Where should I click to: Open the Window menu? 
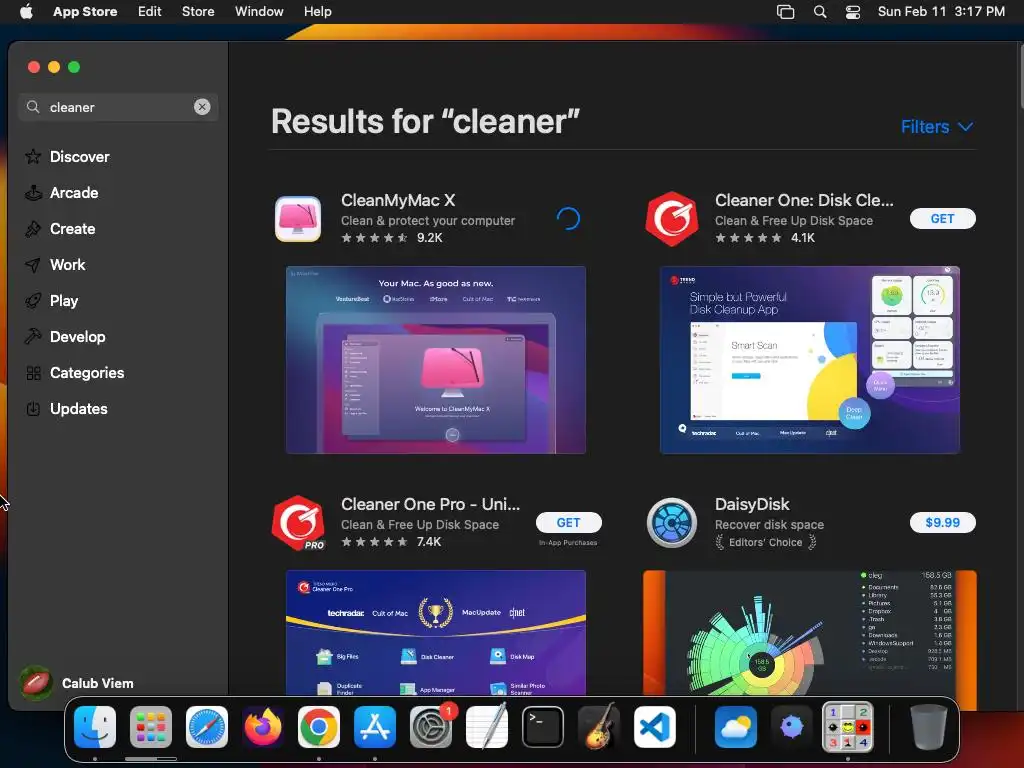[259, 12]
